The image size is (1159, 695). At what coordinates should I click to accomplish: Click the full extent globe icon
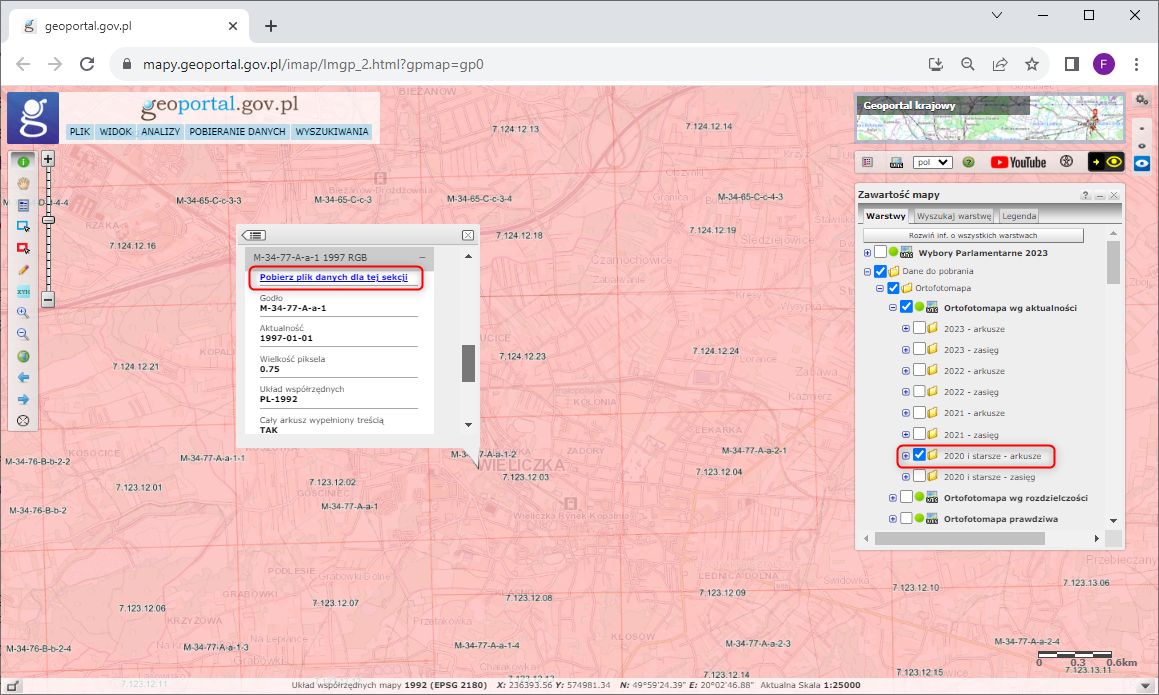pyautogui.click(x=23, y=356)
